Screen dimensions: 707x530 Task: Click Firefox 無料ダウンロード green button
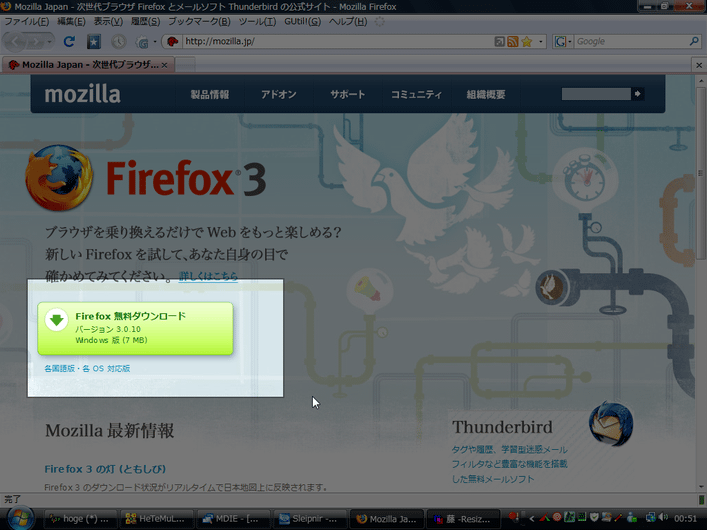pos(135,328)
